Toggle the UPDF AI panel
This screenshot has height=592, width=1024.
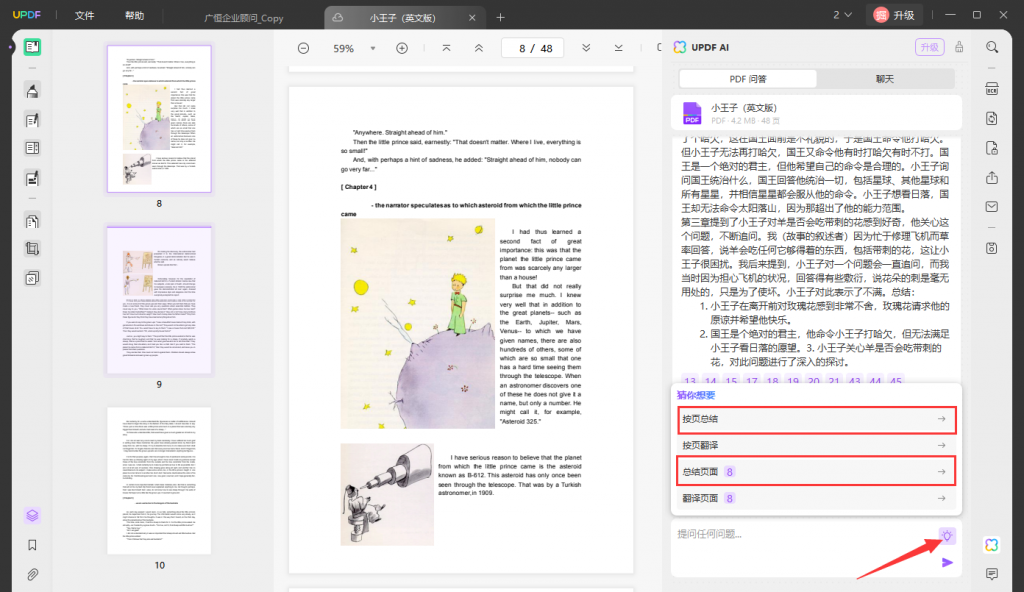point(991,545)
